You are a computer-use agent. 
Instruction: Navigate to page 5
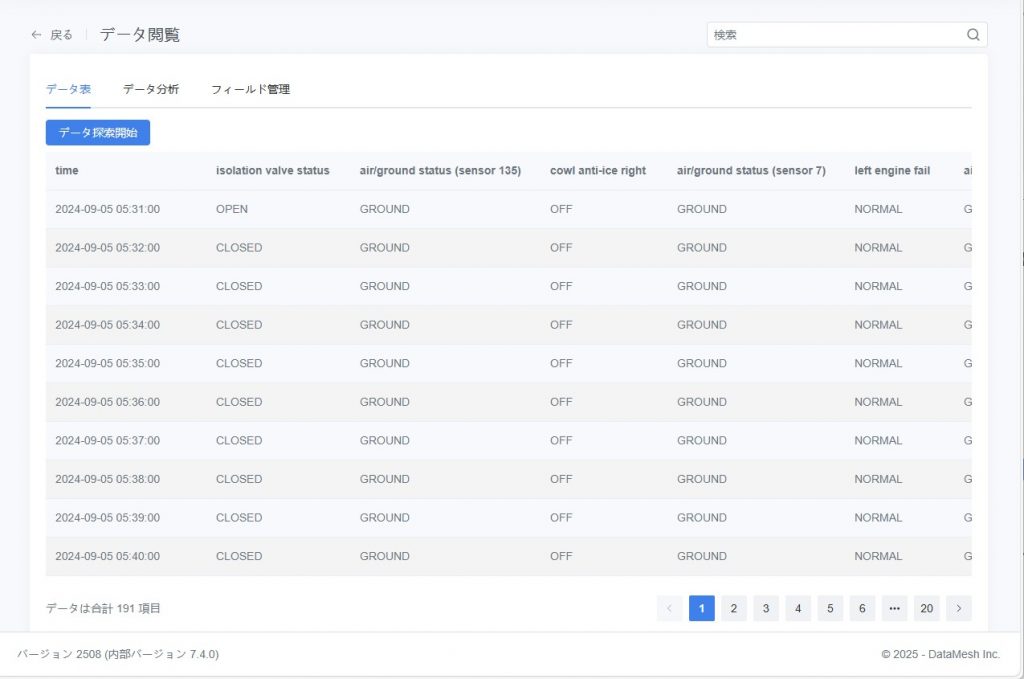pyautogui.click(x=830, y=608)
